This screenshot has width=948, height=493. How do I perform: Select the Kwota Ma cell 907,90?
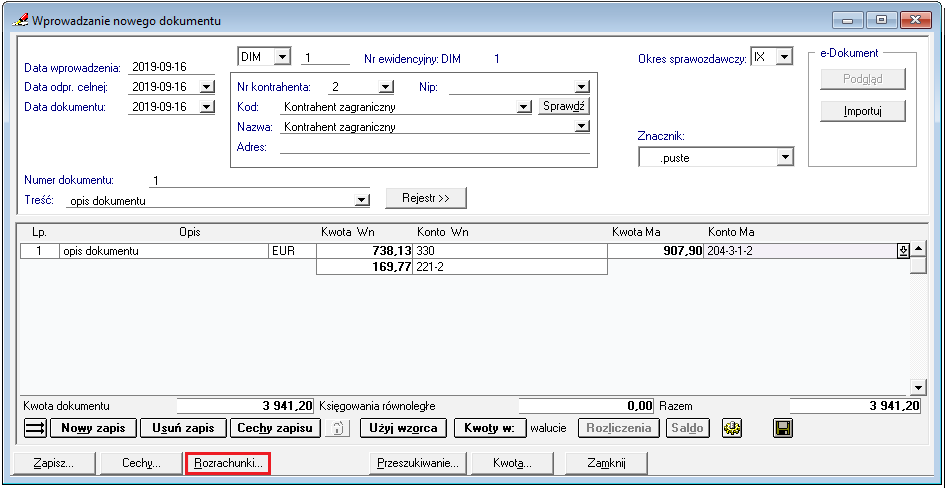655,250
